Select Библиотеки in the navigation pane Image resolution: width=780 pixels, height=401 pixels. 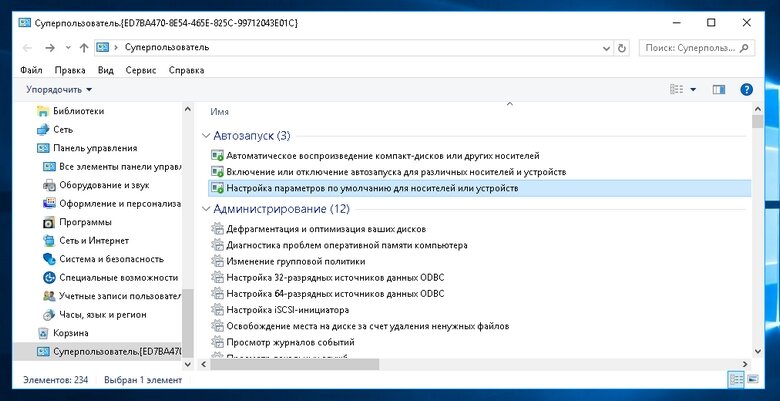point(79,111)
